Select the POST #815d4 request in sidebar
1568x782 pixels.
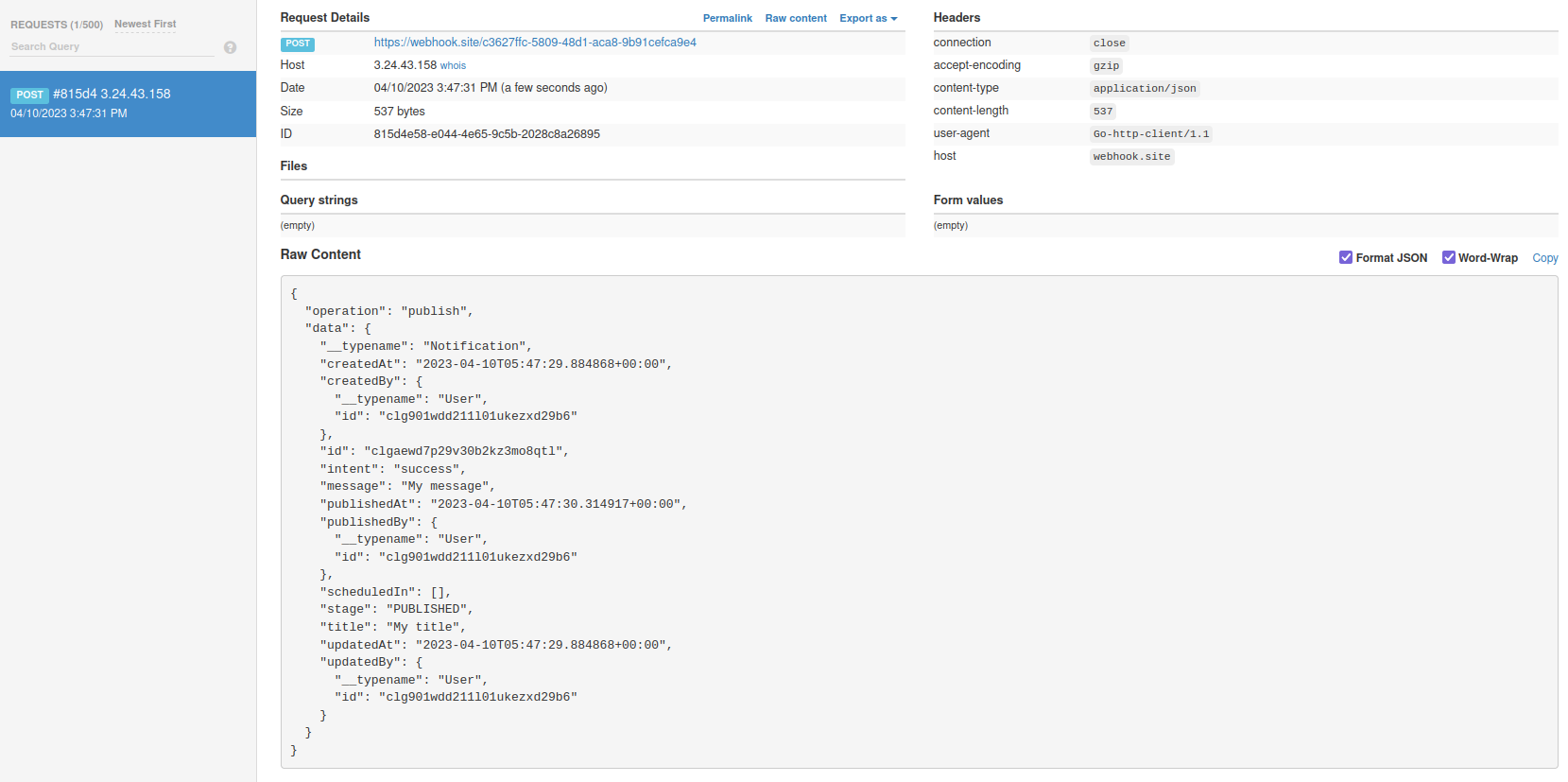coord(128,103)
